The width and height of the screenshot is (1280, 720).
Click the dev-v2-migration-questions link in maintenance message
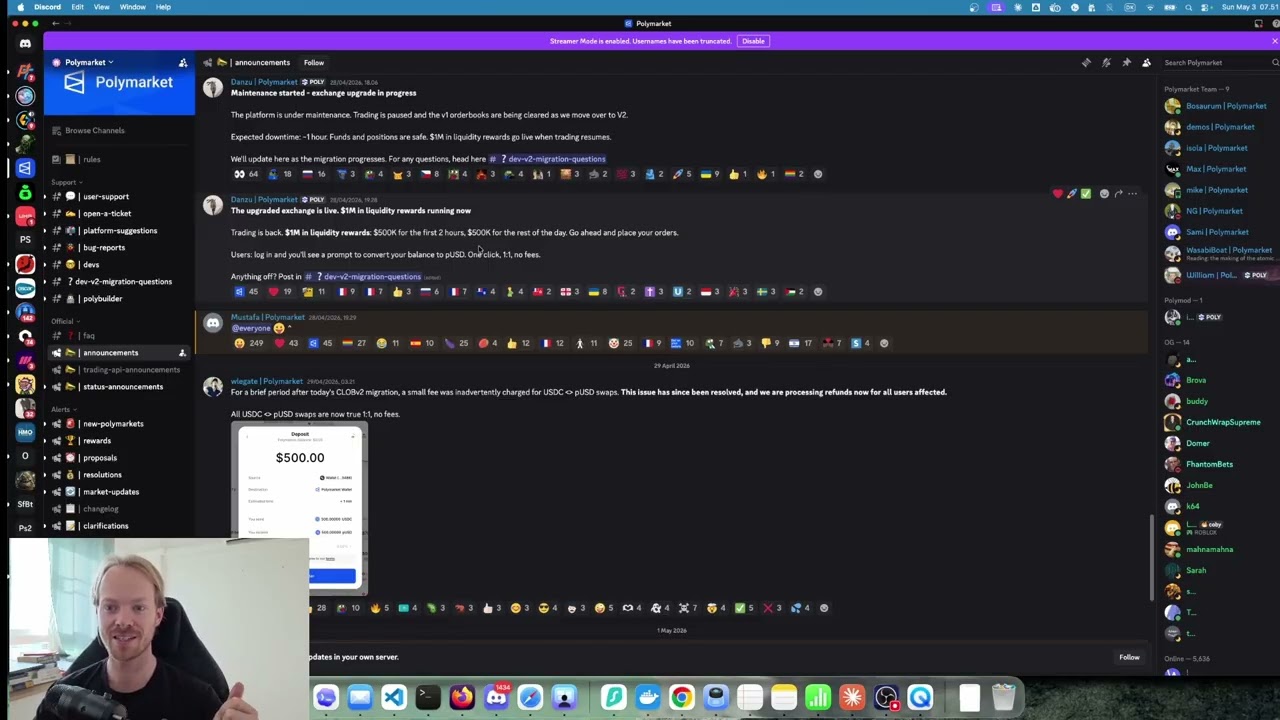[x=548, y=159]
